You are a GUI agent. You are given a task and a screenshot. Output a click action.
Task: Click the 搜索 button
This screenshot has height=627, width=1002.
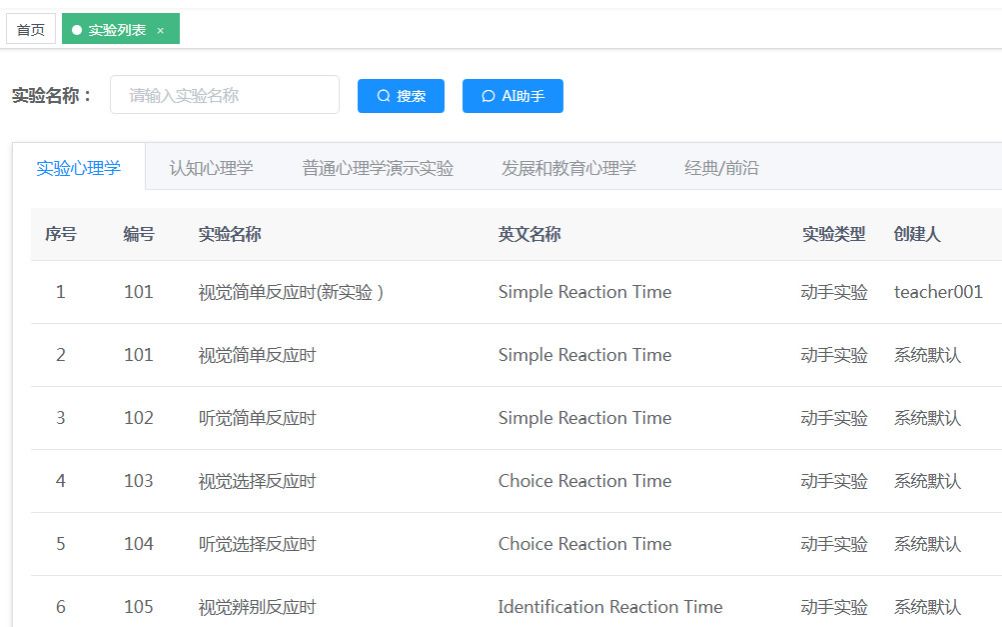(401, 96)
